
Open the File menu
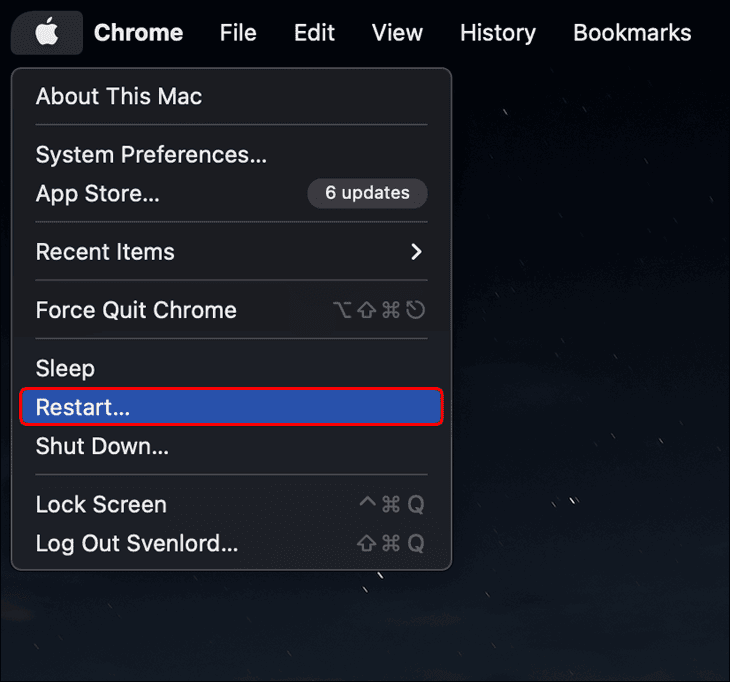click(x=238, y=33)
